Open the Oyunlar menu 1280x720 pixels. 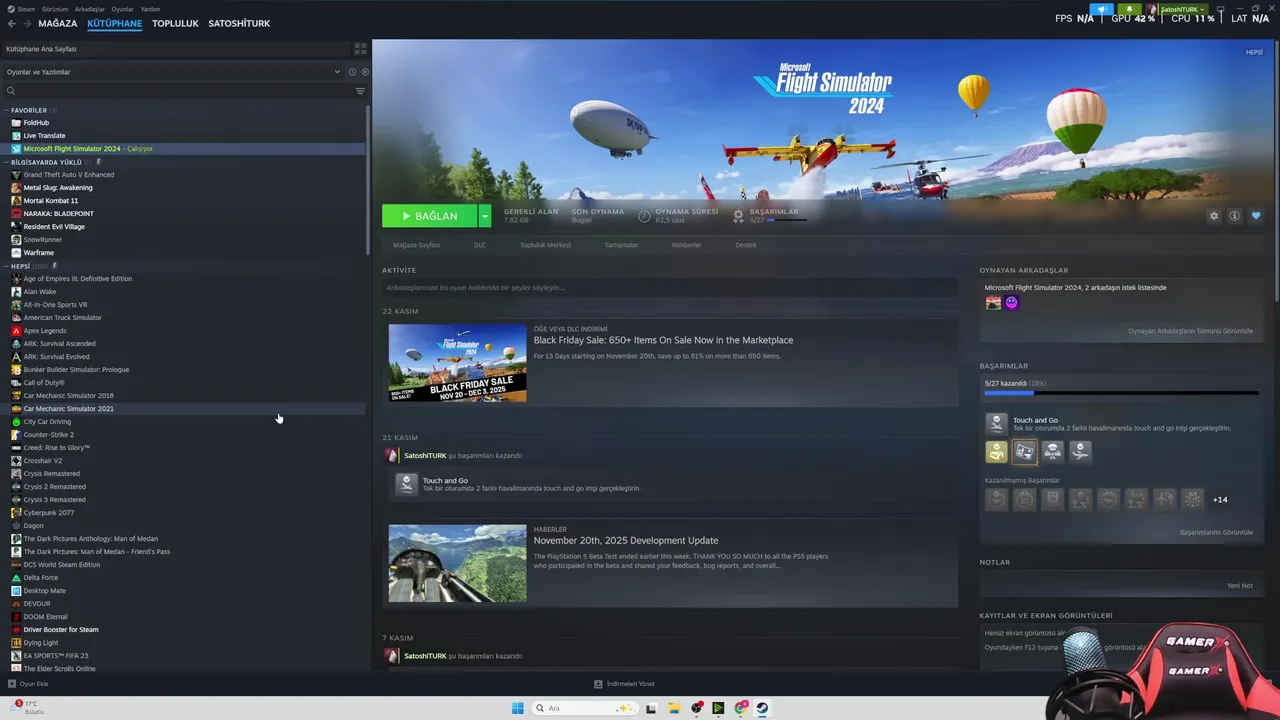point(122,9)
